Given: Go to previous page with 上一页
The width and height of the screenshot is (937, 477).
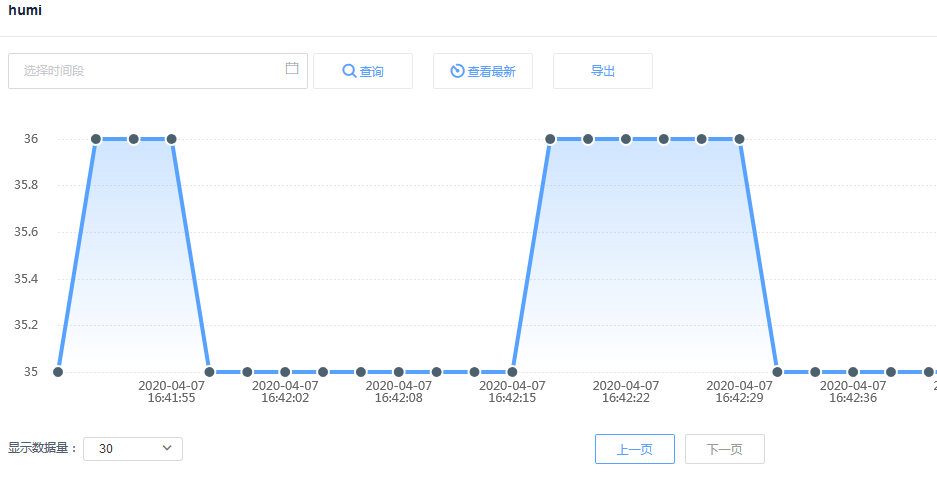Looking at the screenshot, I should (635, 450).
